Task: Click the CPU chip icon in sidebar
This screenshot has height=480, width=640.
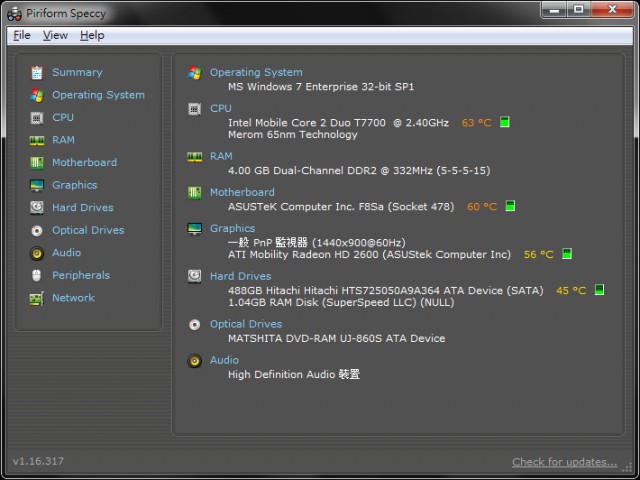Action: tap(37, 118)
